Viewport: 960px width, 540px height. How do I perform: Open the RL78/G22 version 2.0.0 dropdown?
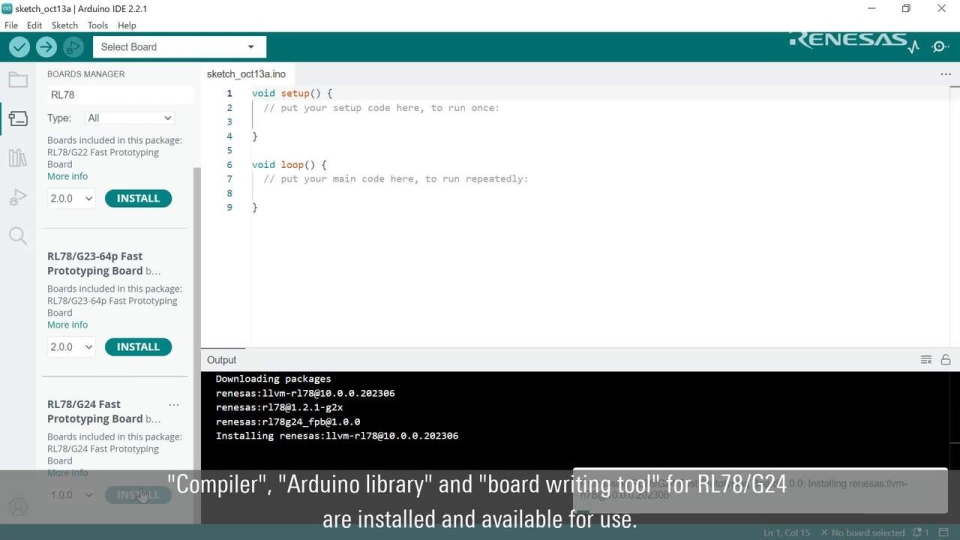click(x=71, y=198)
